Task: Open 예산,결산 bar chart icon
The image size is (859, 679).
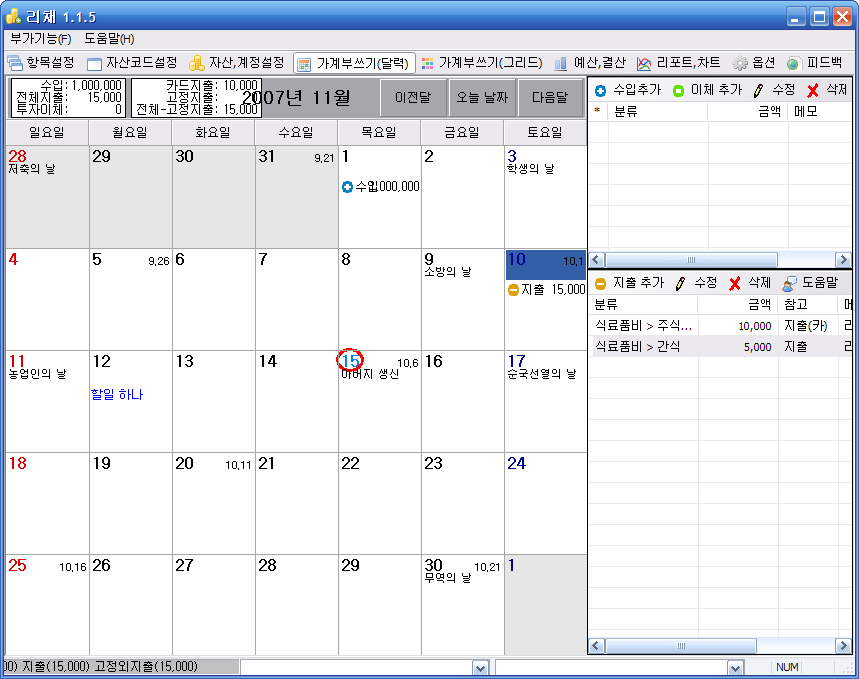Action: click(561, 63)
